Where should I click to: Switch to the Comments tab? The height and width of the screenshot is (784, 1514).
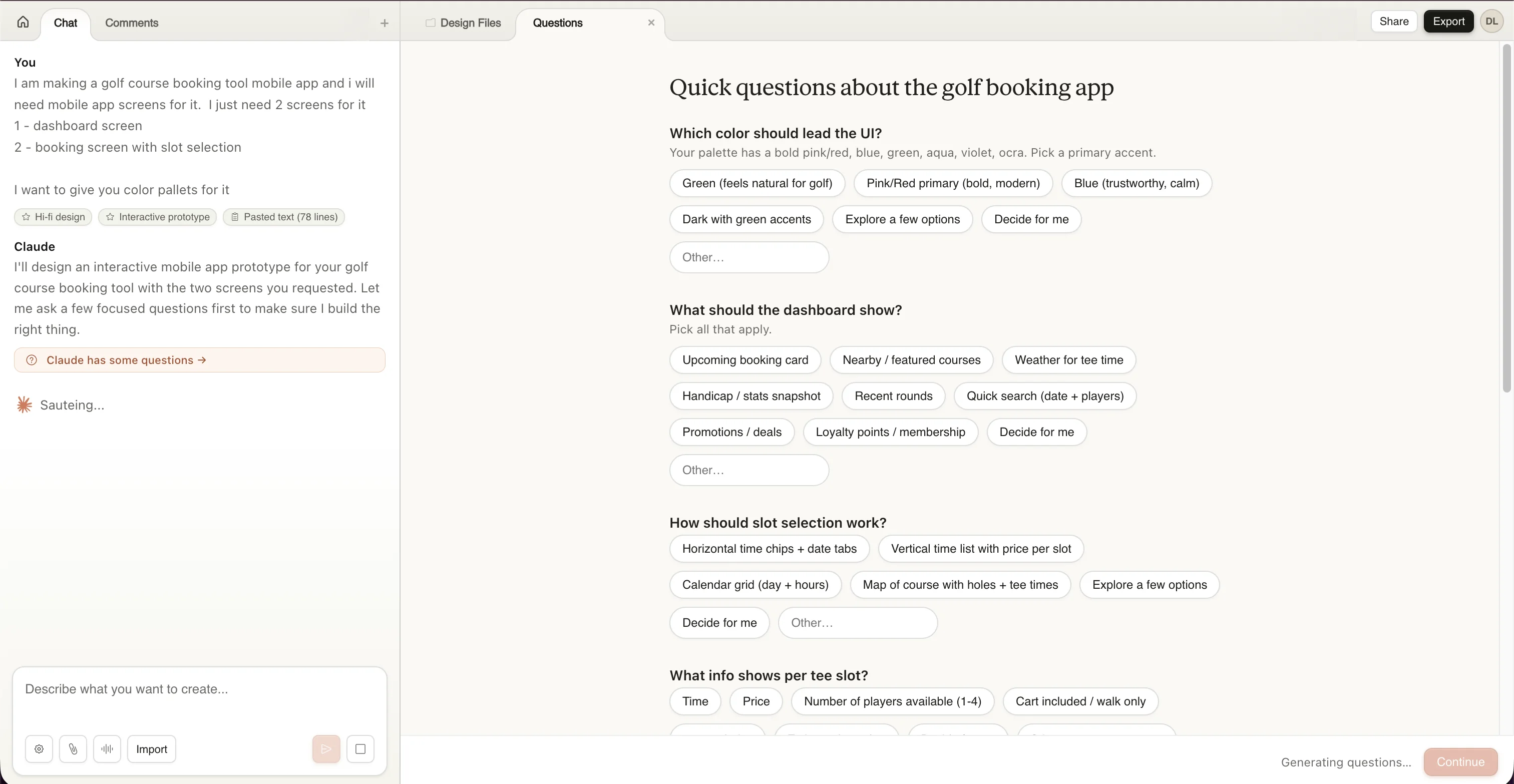click(132, 23)
